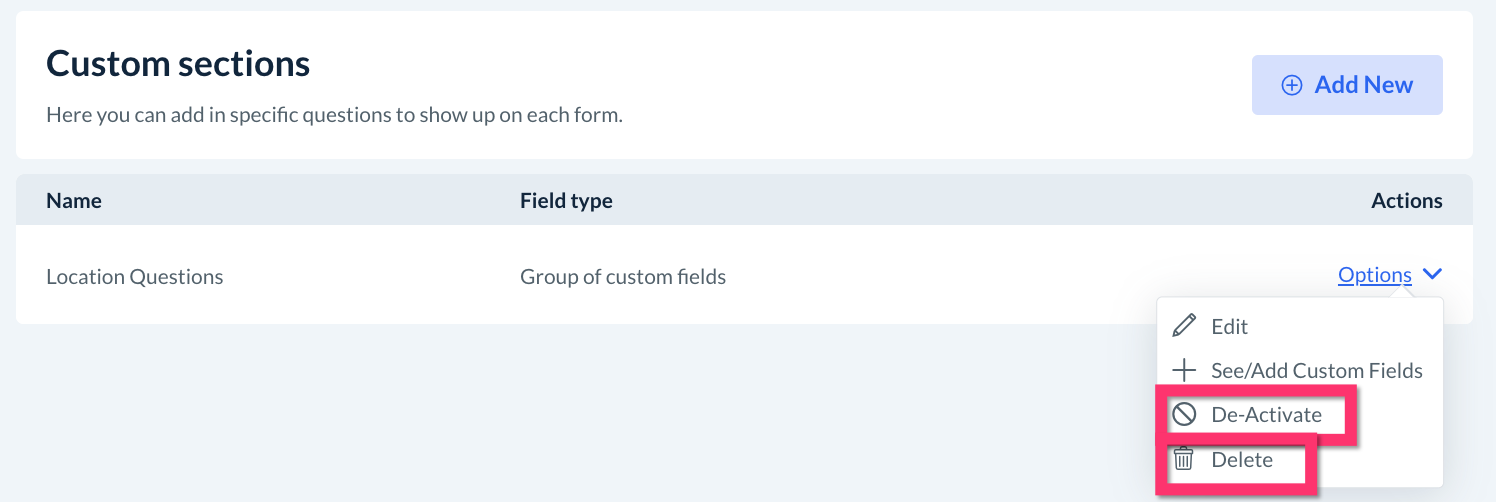Image resolution: width=1496 pixels, height=502 pixels.
Task: Click the trash can icon beside Delete
Action: click(x=1184, y=460)
